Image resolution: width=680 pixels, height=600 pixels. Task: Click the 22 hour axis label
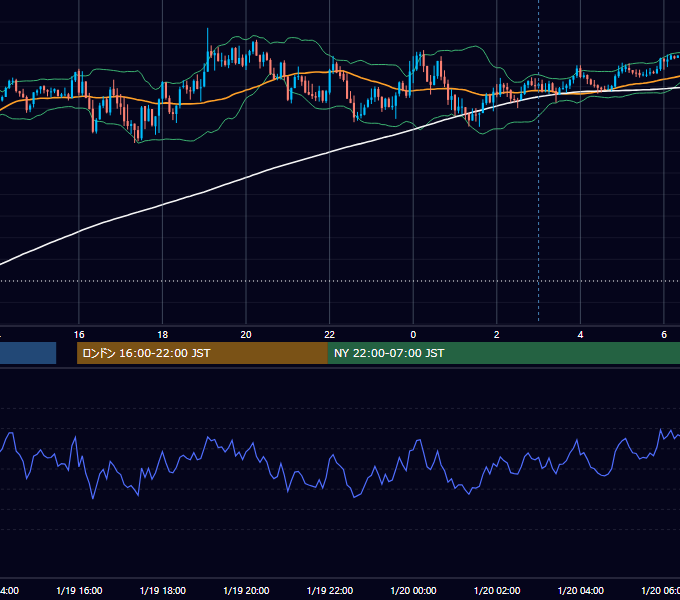pos(330,335)
